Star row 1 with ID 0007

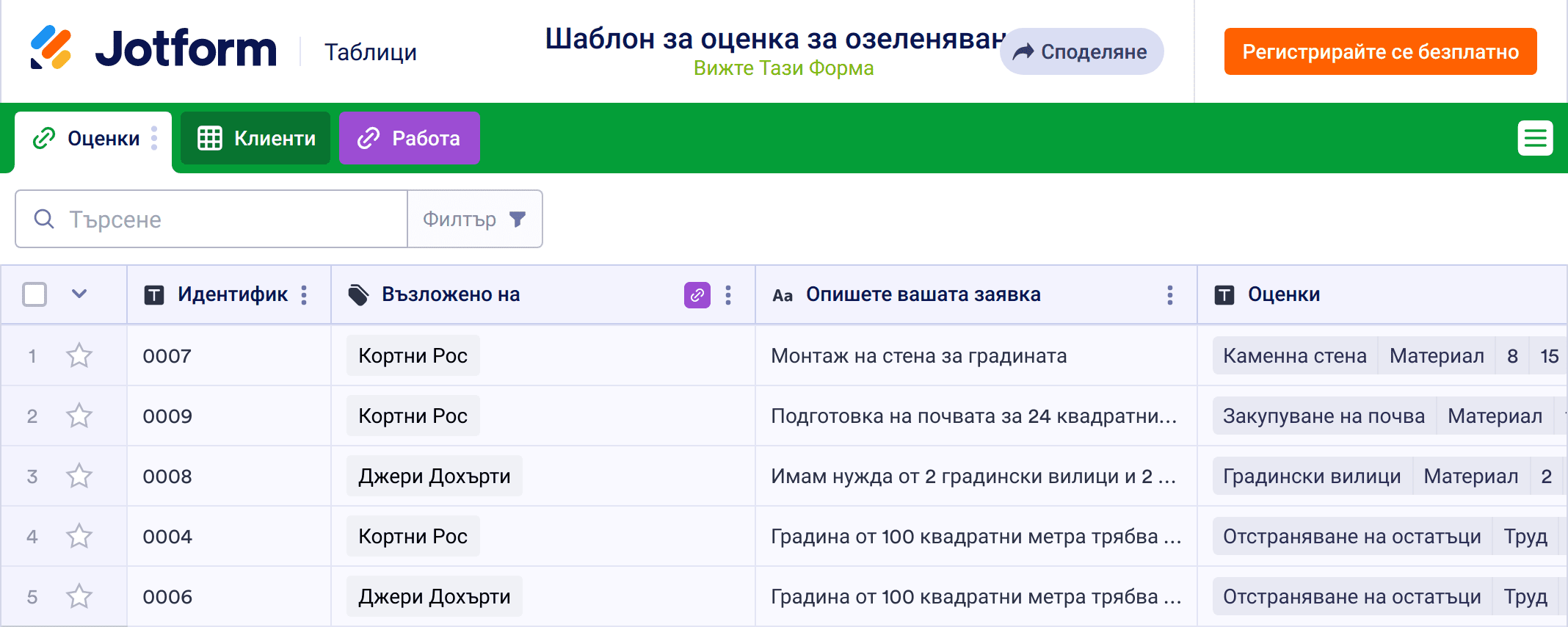79,356
